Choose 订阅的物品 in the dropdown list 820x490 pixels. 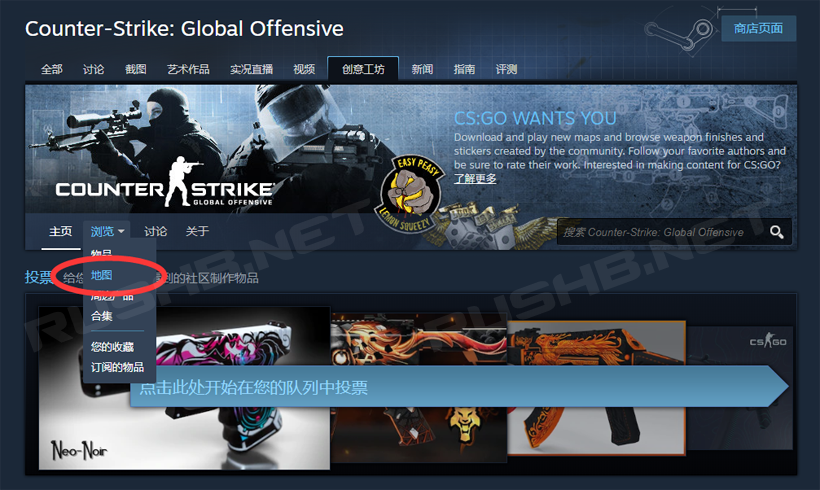click(117, 367)
